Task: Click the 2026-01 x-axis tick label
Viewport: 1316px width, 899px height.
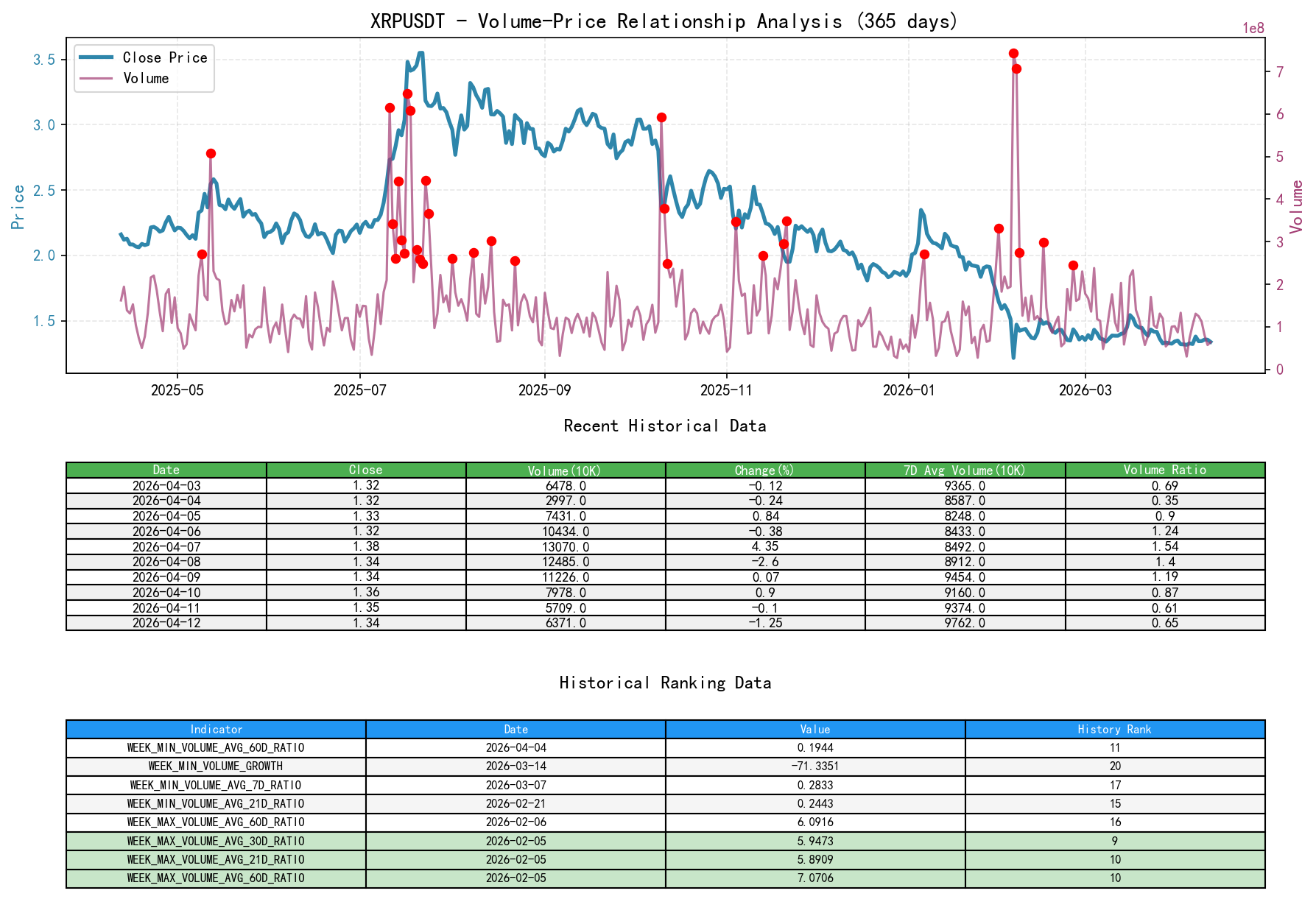Action: click(x=909, y=390)
